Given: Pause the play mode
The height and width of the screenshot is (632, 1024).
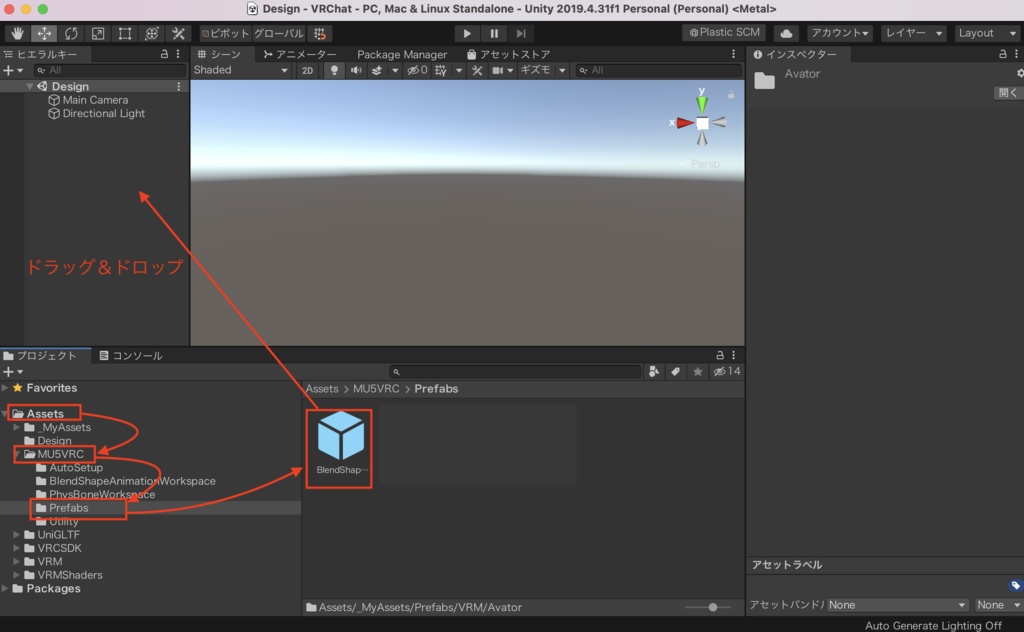Looking at the screenshot, I should point(494,33).
